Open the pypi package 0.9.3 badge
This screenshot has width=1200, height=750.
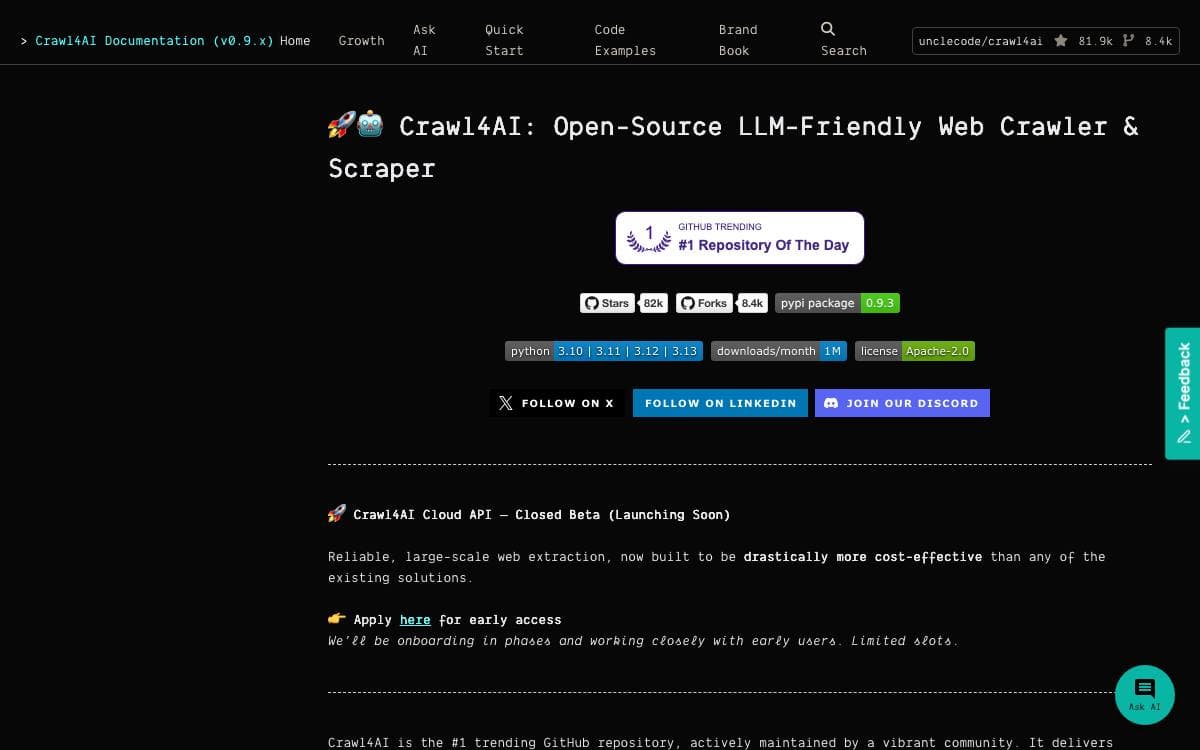pos(837,303)
